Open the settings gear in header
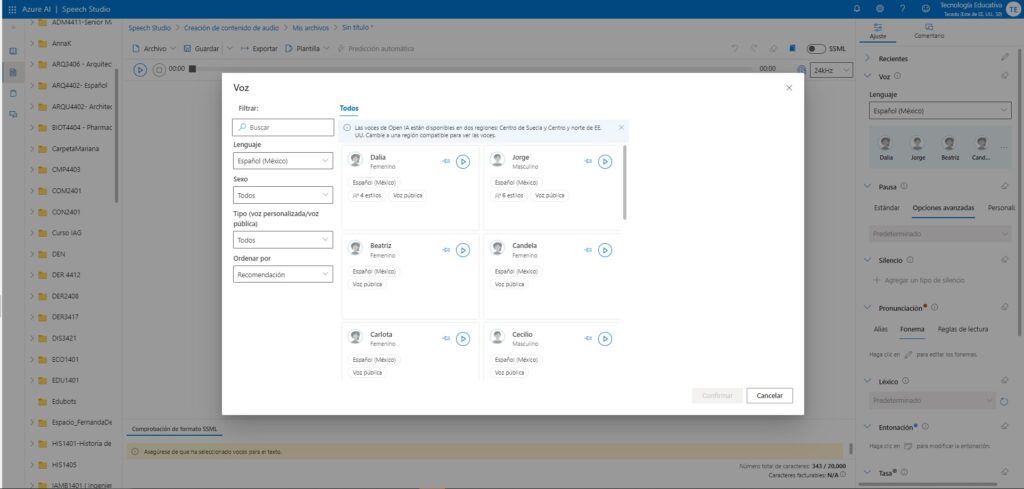This screenshot has width=1024, height=489. click(880, 8)
